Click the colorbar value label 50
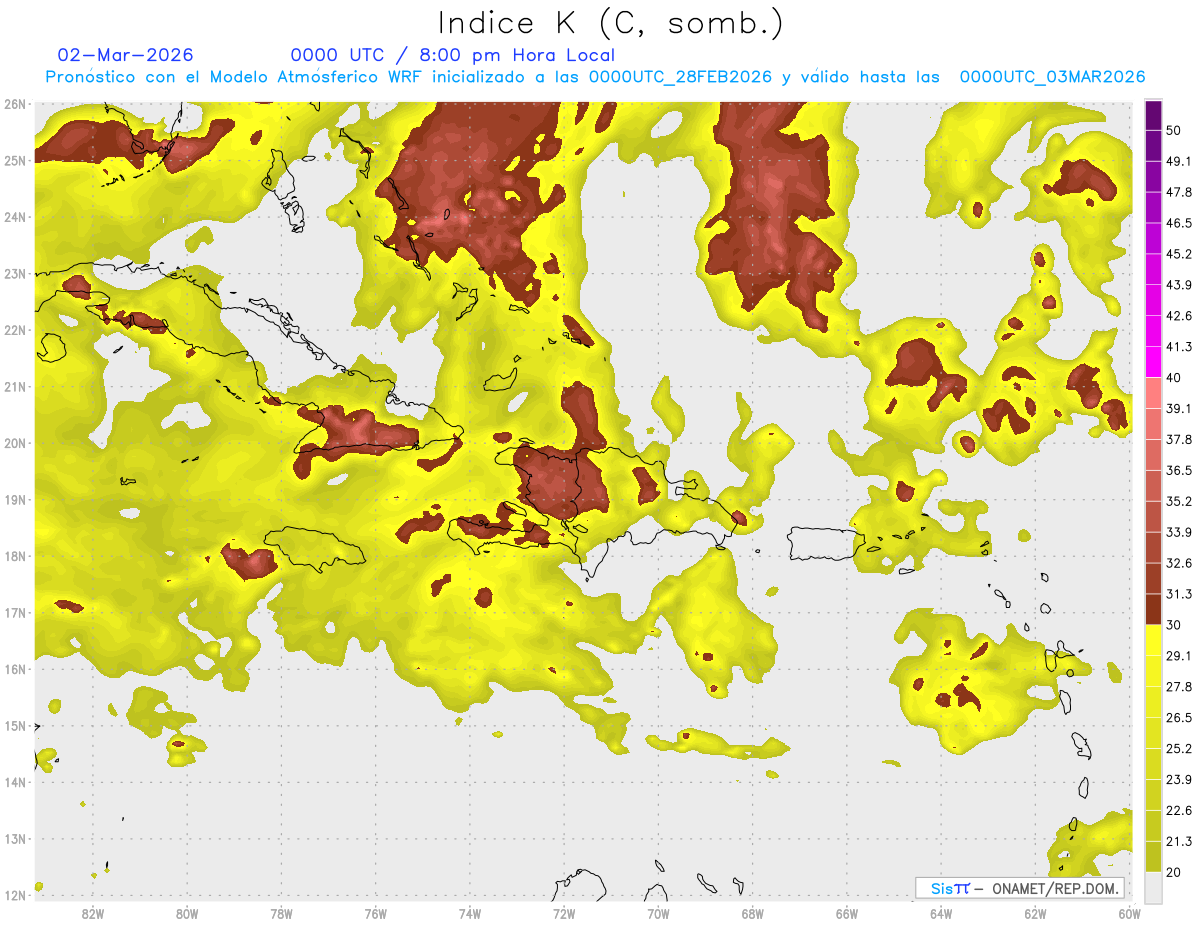Screen dimensions: 1200x927 click(1175, 130)
